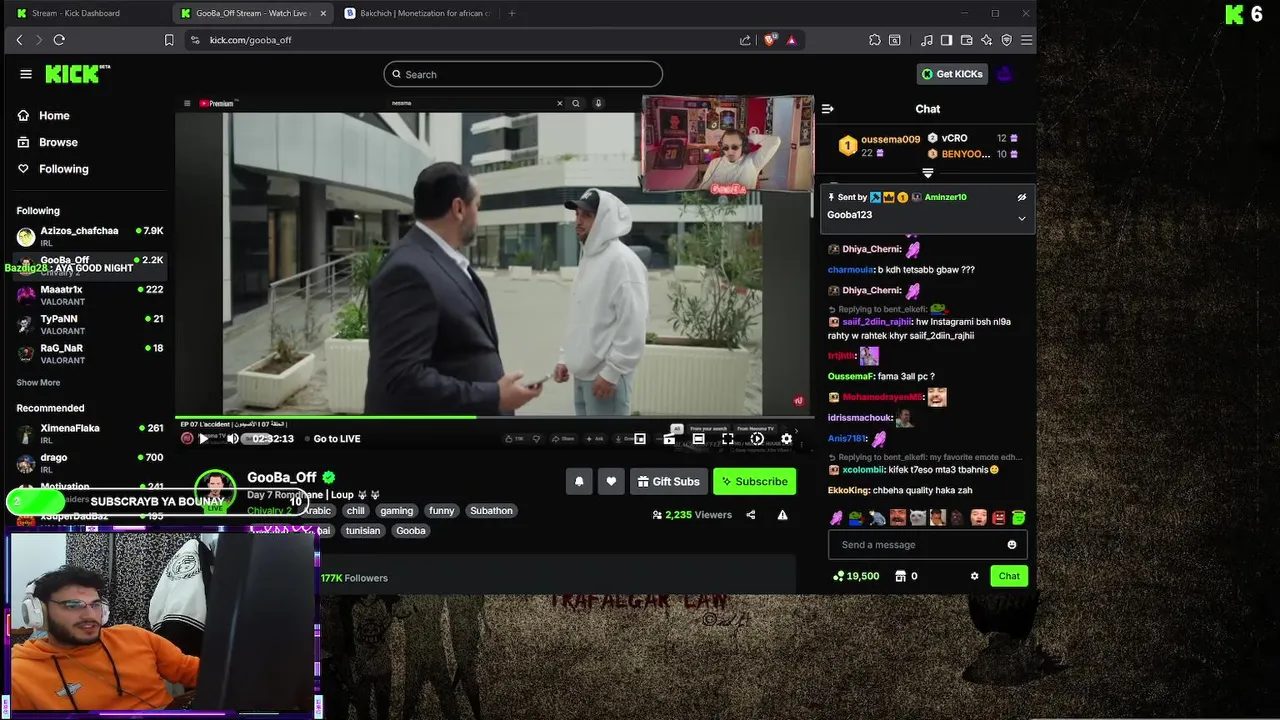Open a new browser tab
The image size is (1280, 720).
(x=512, y=13)
